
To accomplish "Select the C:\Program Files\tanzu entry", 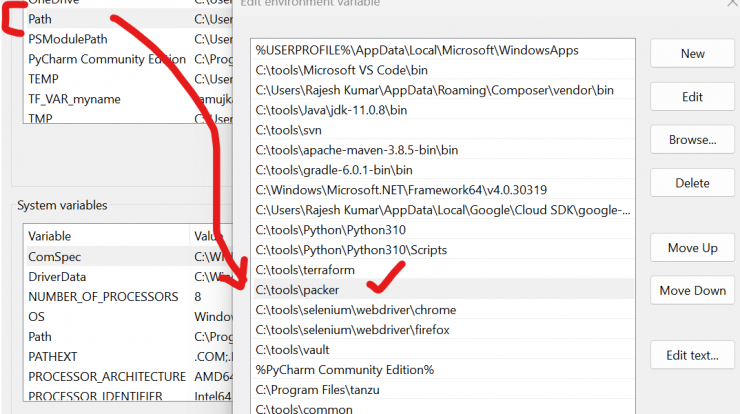I will click(x=443, y=389).
